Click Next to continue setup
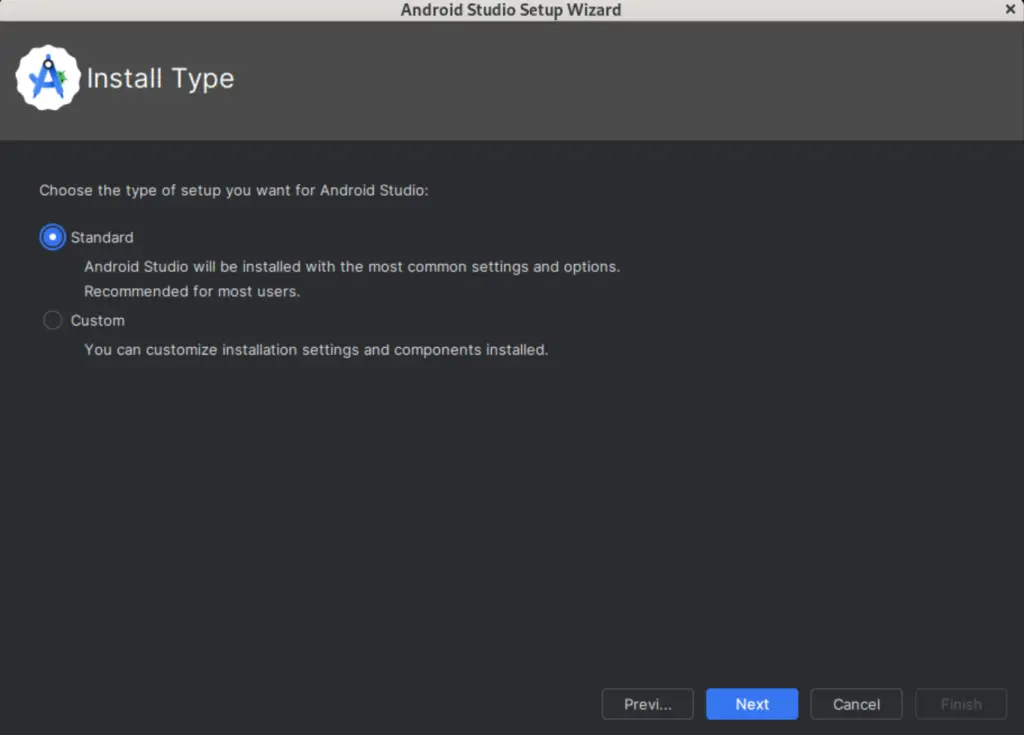The width and height of the screenshot is (1024, 735). (752, 704)
